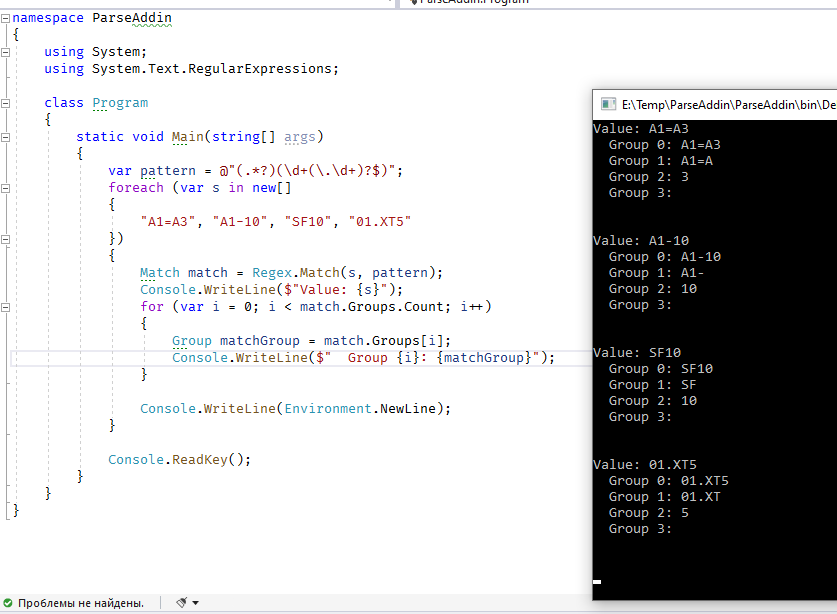This screenshot has width=837, height=614.
Task: Click the console window title bar icon
Action: pos(608,104)
